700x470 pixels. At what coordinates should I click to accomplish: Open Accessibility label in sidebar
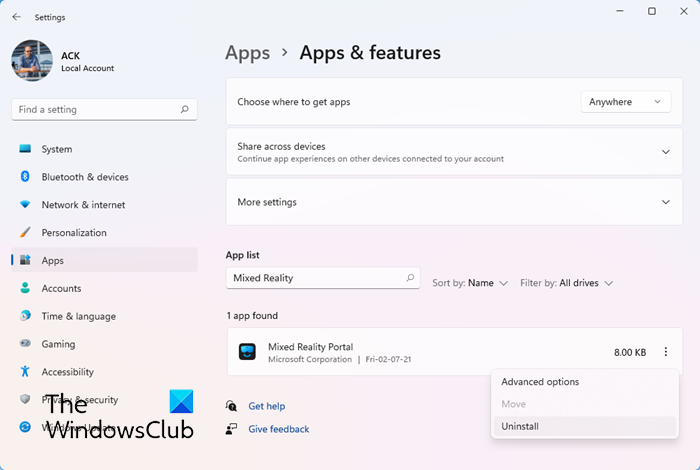[67, 372]
